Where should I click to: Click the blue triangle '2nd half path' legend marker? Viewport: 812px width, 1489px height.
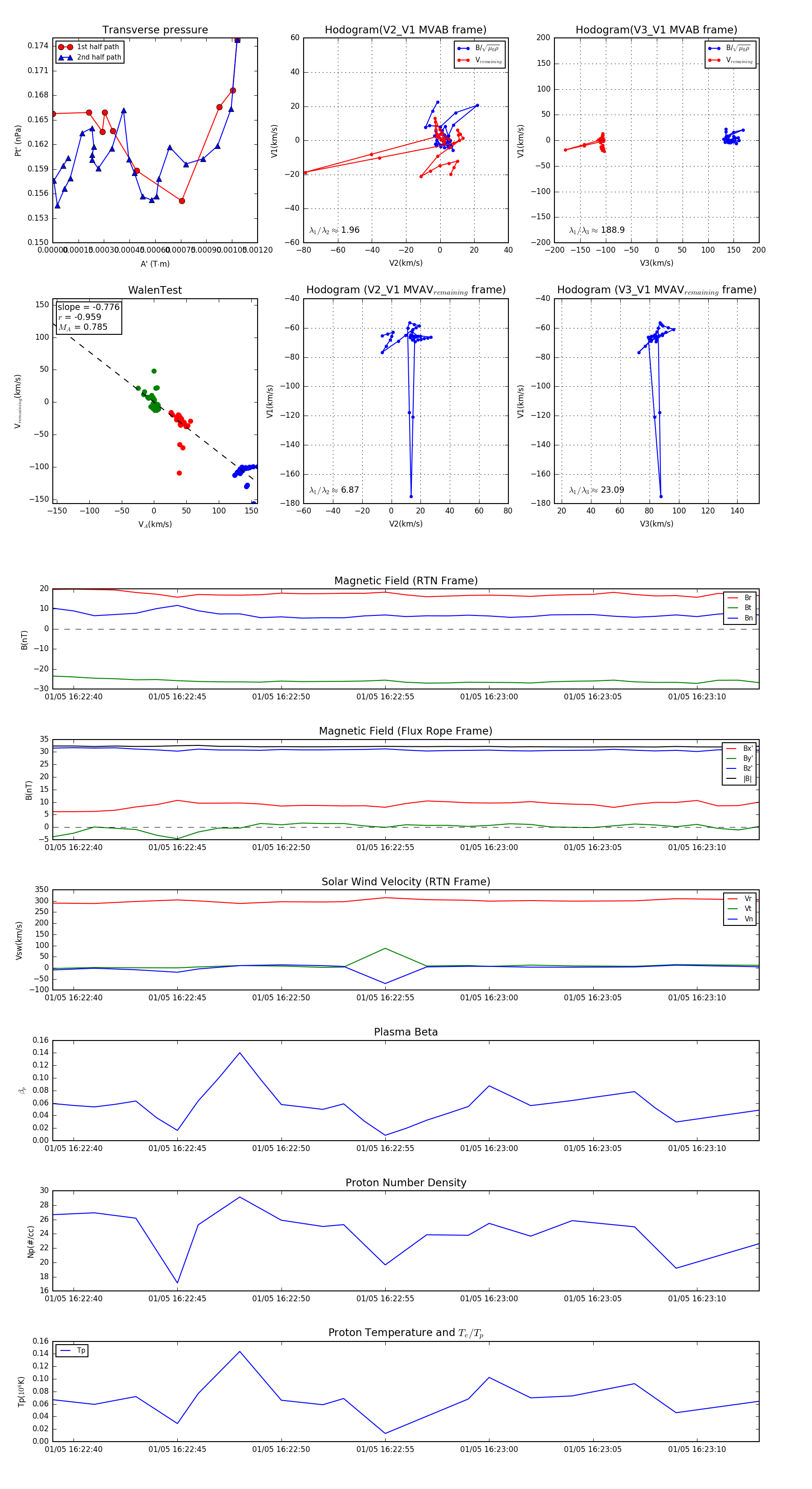point(65,57)
